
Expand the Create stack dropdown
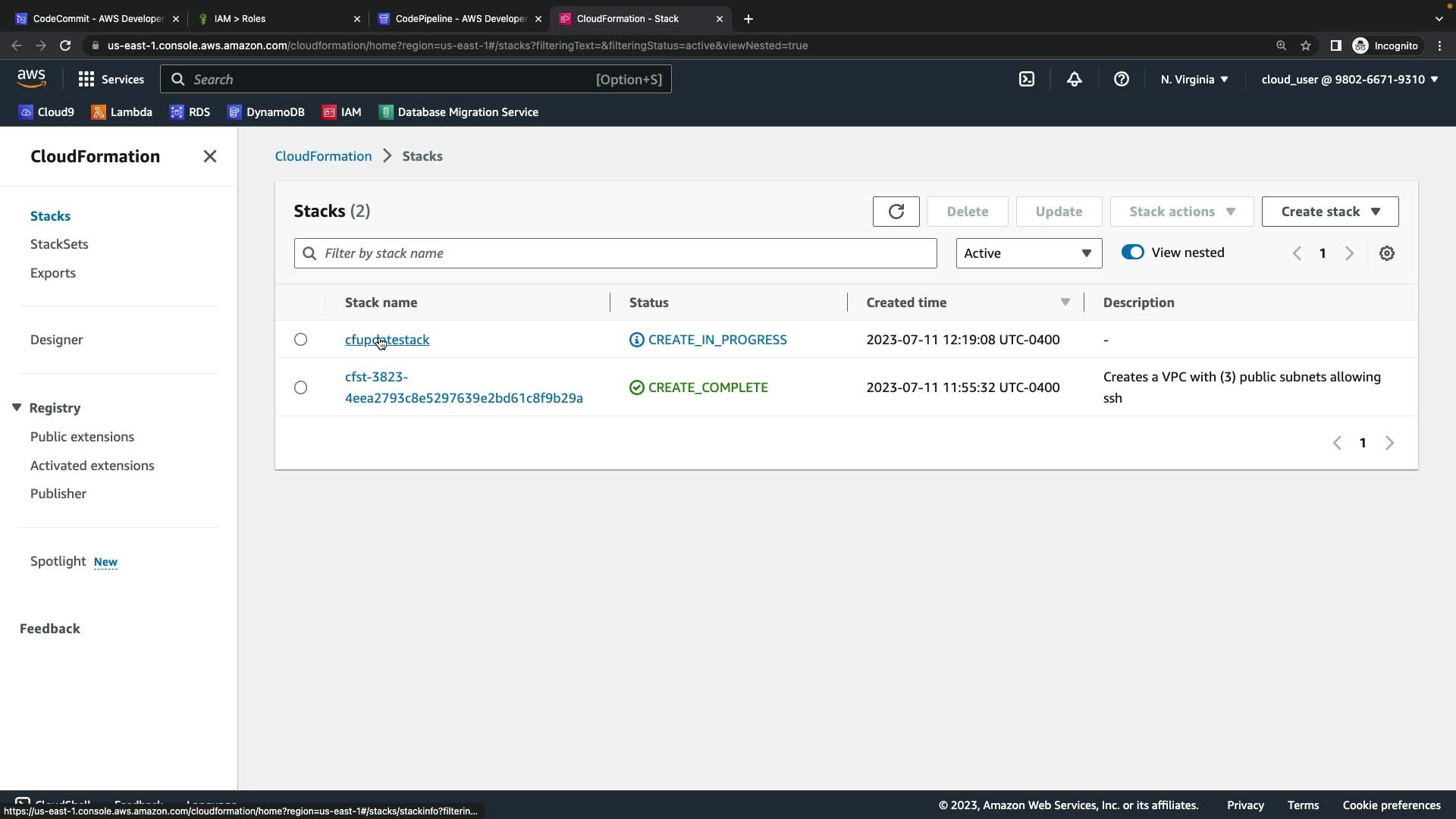pyautogui.click(x=1329, y=212)
